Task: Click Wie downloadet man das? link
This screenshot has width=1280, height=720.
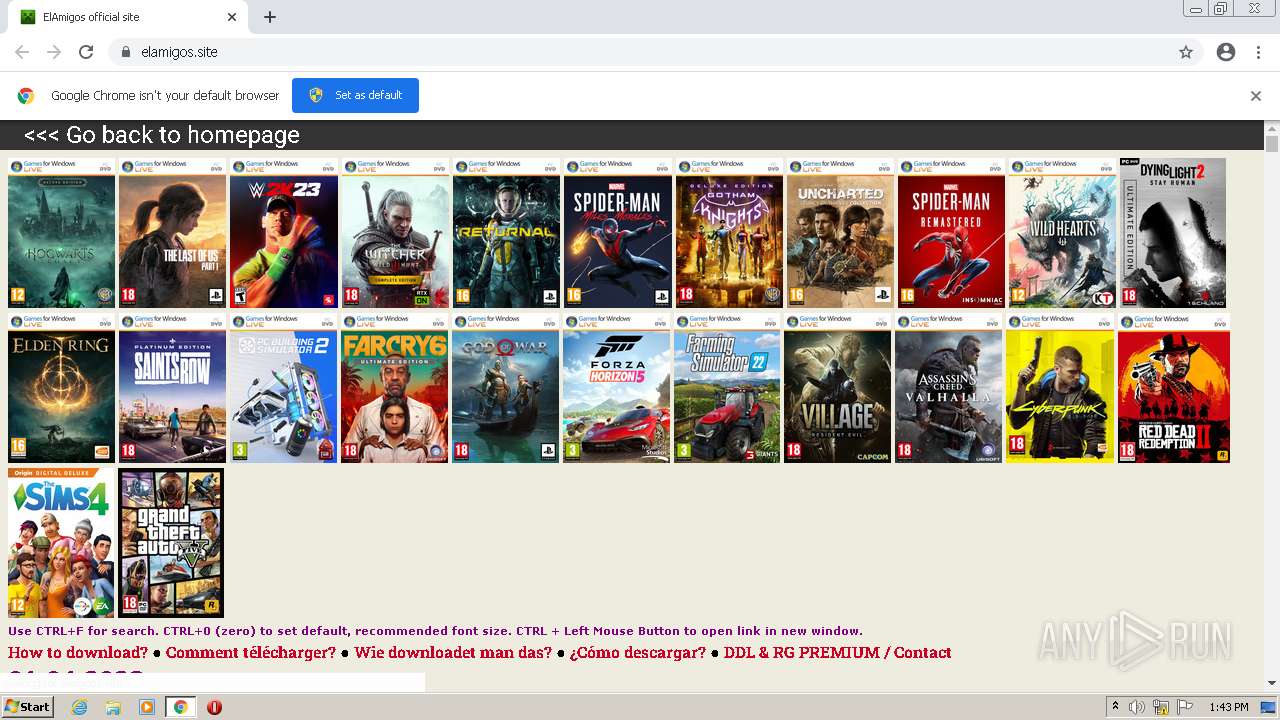Action: click(453, 653)
